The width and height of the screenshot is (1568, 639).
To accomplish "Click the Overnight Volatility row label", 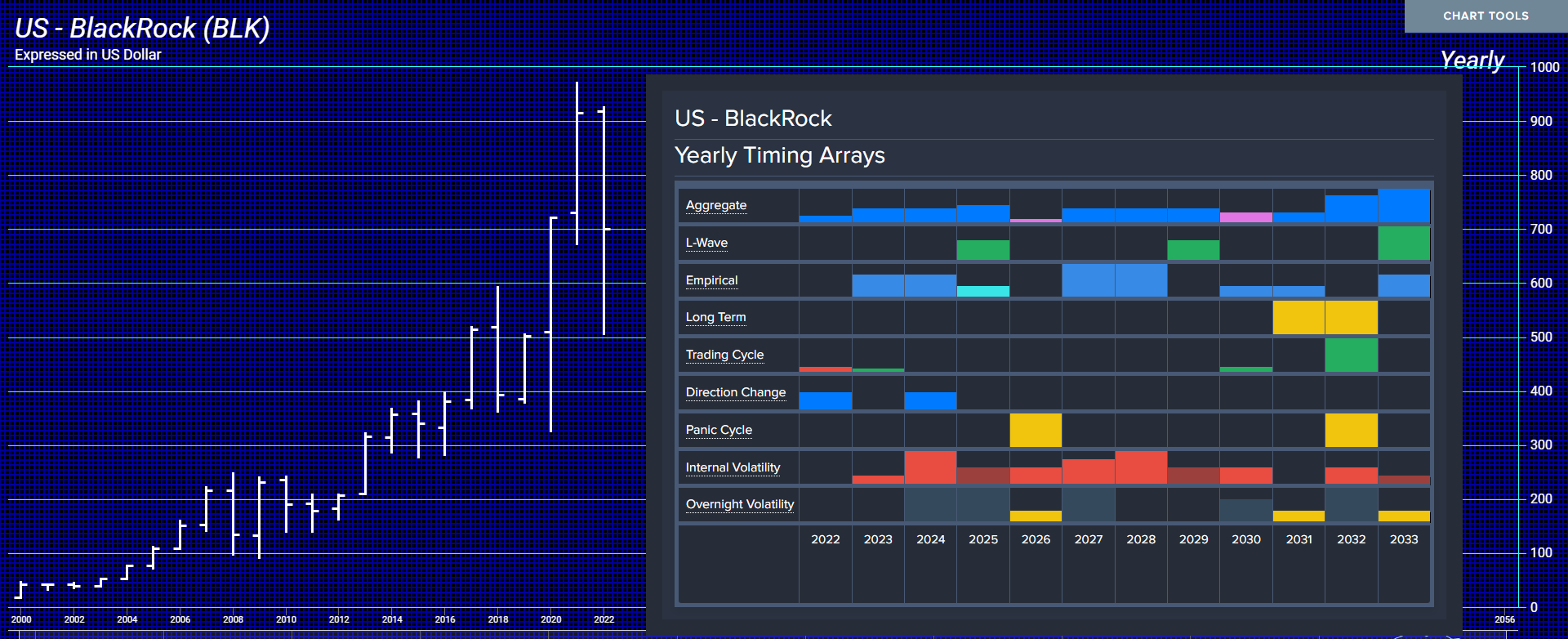I will (x=739, y=504).
